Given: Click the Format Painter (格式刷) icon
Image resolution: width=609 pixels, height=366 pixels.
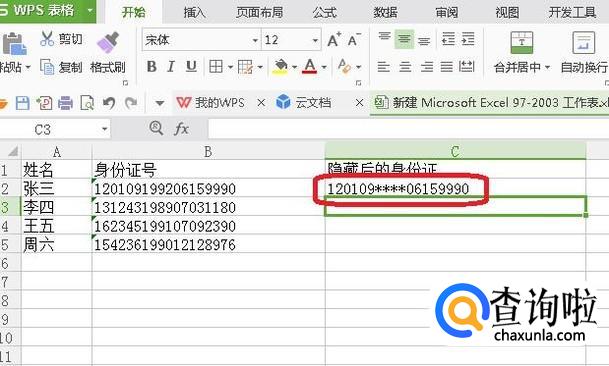Looking at the screenshot, I should click(107, 43).
